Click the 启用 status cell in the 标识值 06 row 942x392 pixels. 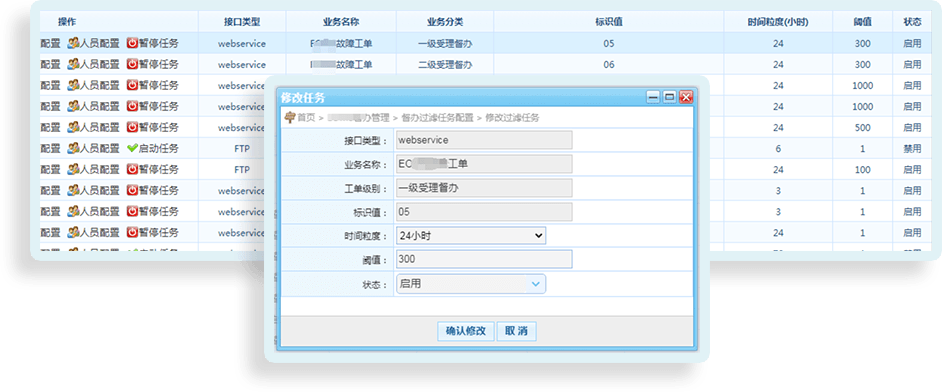(912, 65)
